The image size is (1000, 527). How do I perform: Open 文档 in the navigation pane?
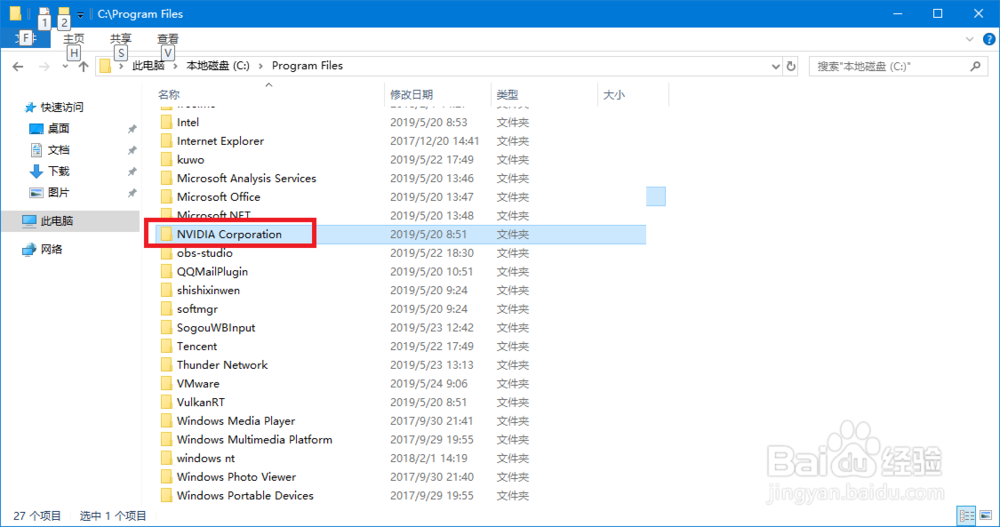pos(58,150)
